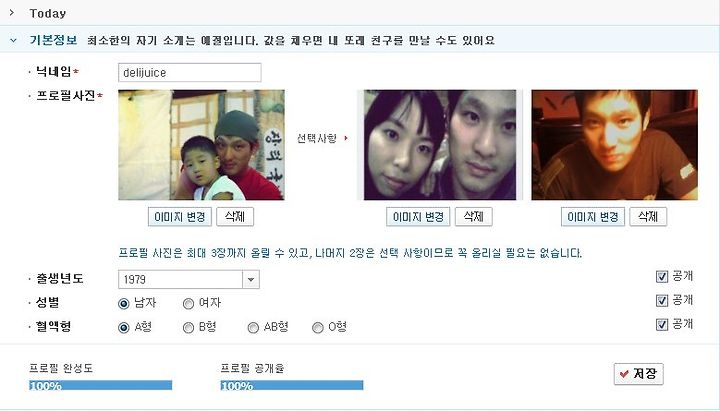Click 이미지 변경 under first profile photo
The height and width of the screenshot is (411, 720).
pyautogui.click(x=180, y=217)
